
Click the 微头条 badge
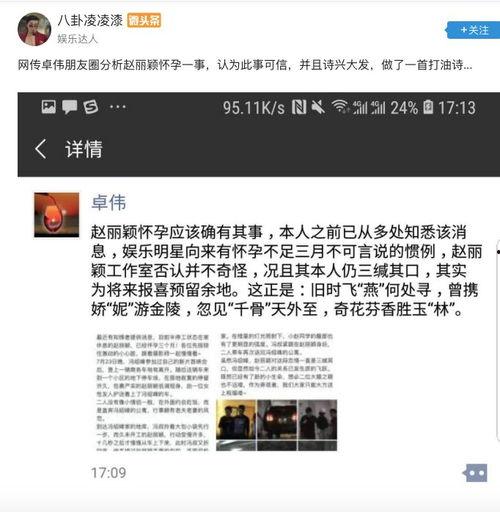144,21
